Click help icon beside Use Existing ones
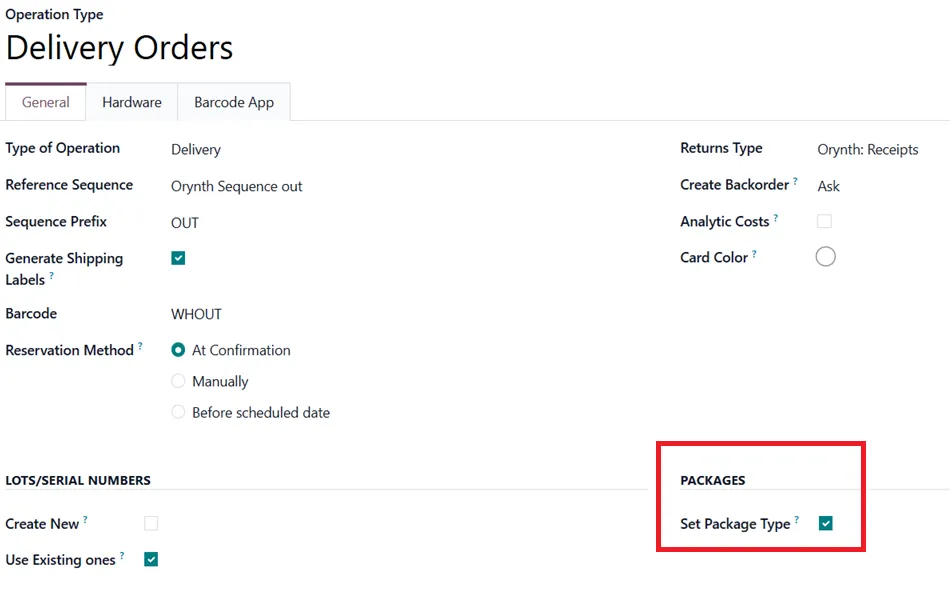This screenshot has width=950, height=597. point(122,555)
